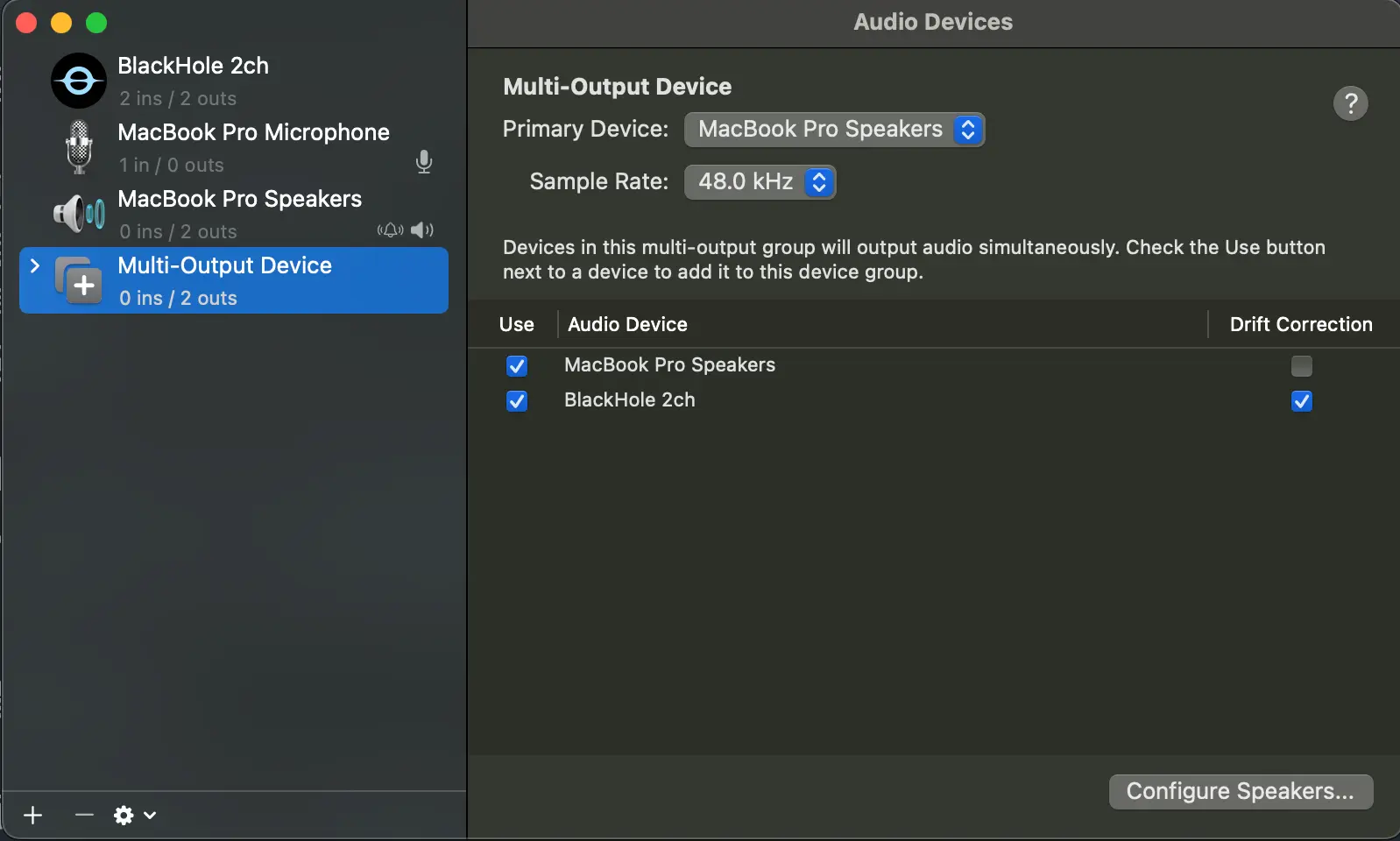Click the Audio Device column header
Screen dimensions: 1400x841
pos(627,325)
